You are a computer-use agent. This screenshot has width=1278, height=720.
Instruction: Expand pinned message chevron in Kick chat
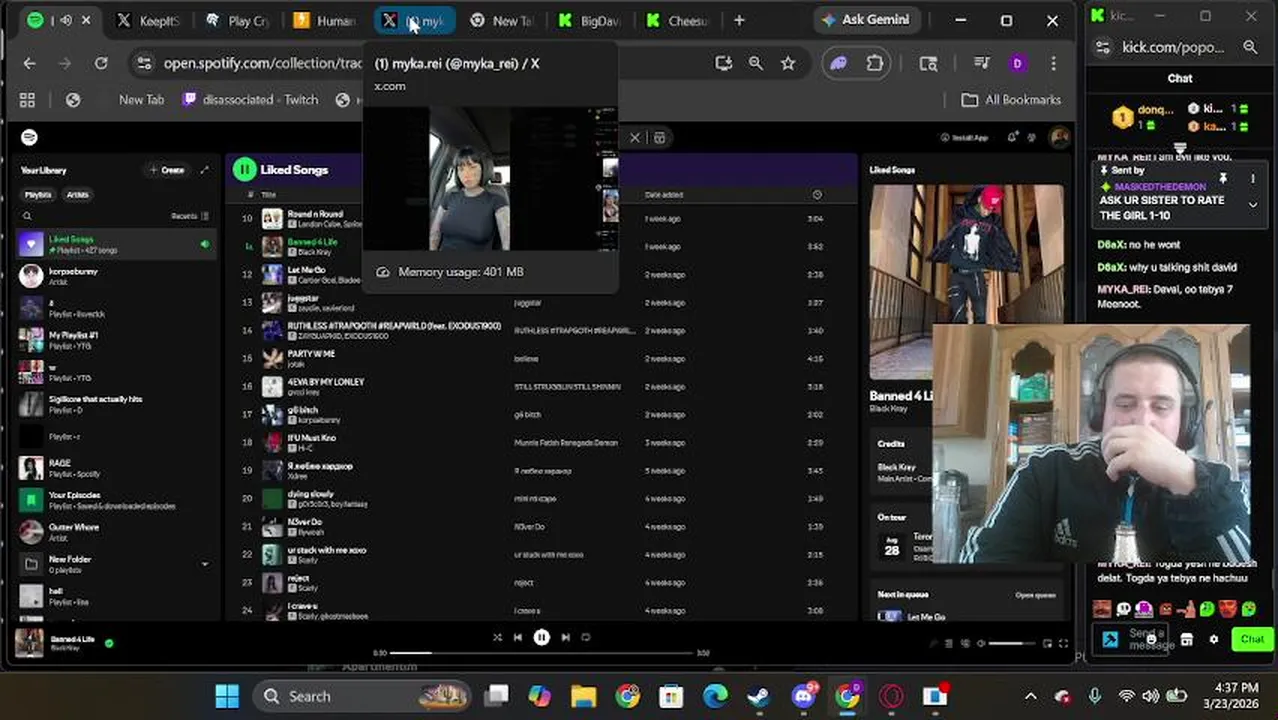coord(1252,205)
